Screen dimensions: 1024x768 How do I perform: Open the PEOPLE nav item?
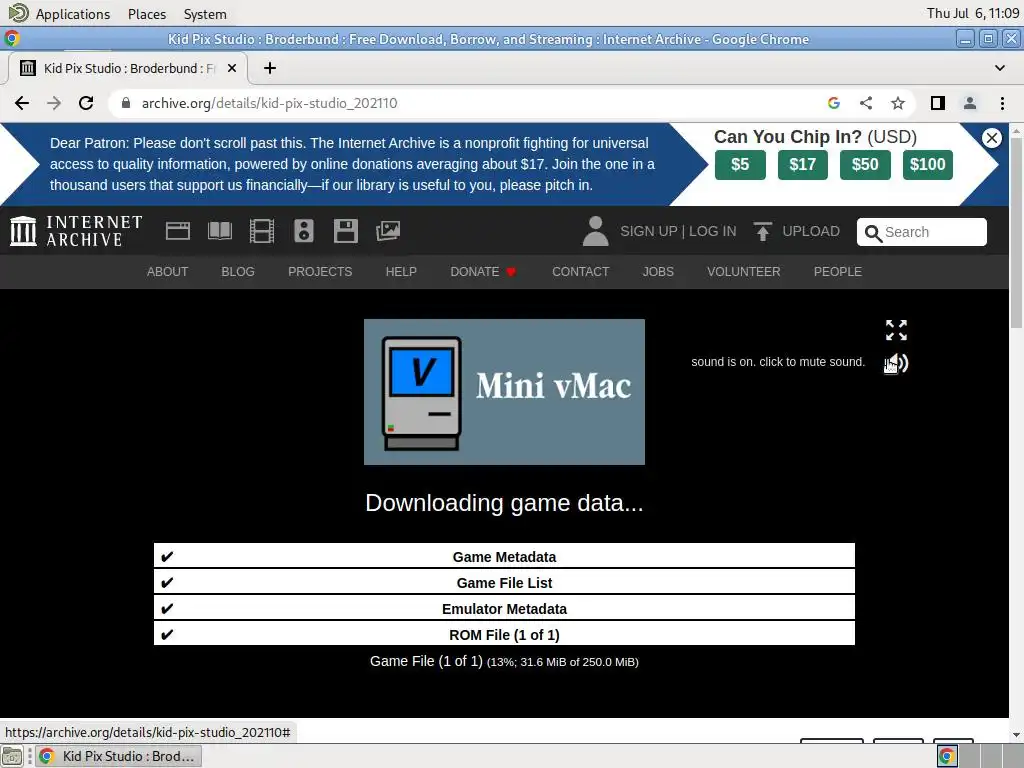tap(837, 272)
